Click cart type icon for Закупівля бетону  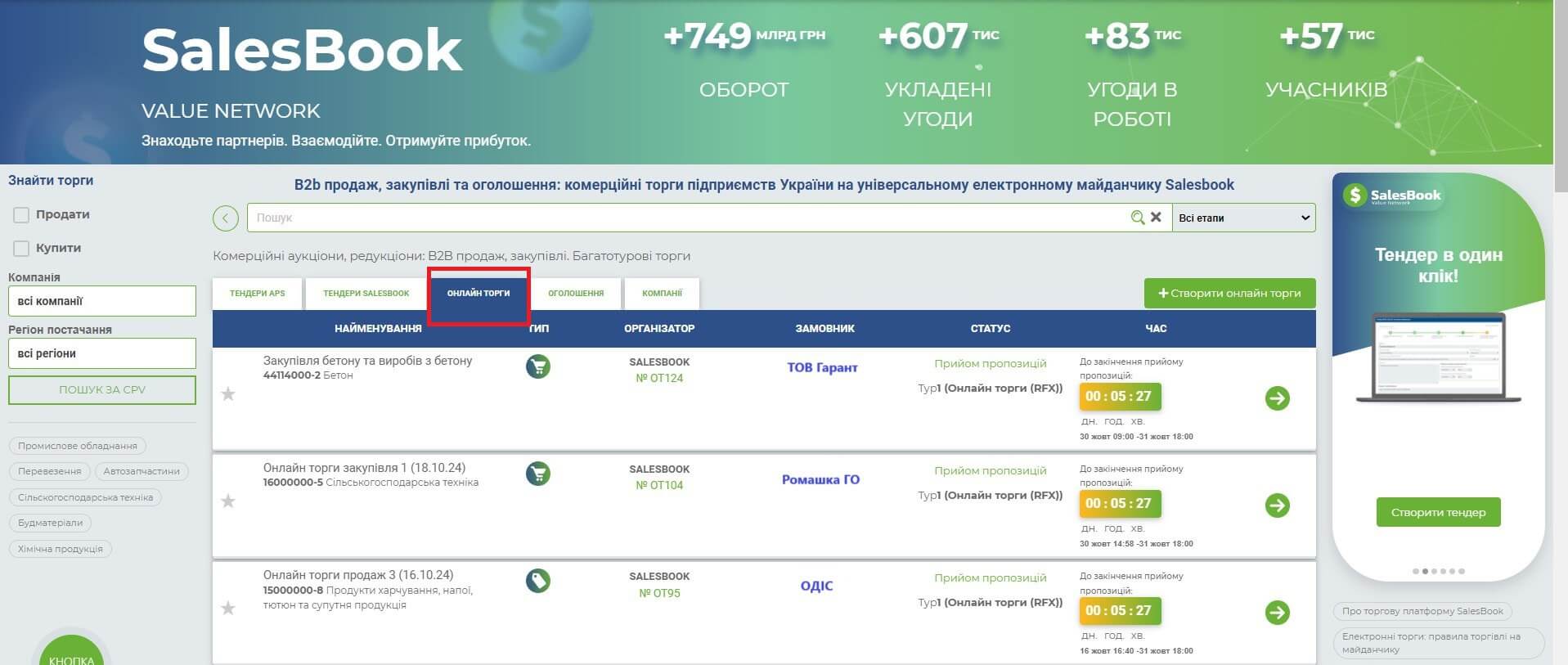click(x=538, y=366)
